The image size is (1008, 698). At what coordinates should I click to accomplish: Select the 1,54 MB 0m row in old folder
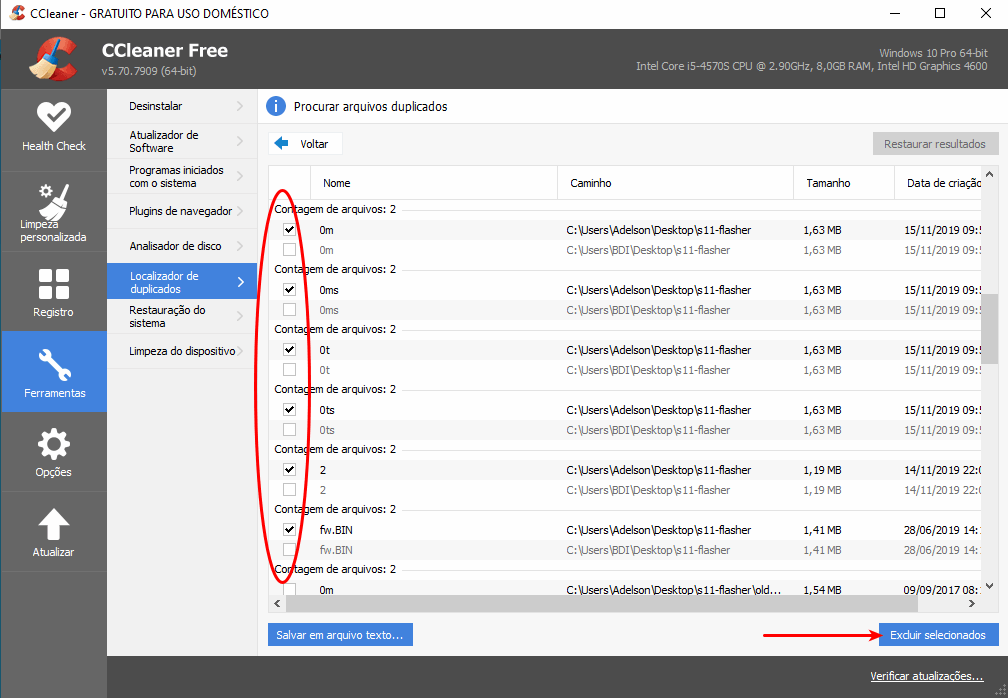point(625,589)
